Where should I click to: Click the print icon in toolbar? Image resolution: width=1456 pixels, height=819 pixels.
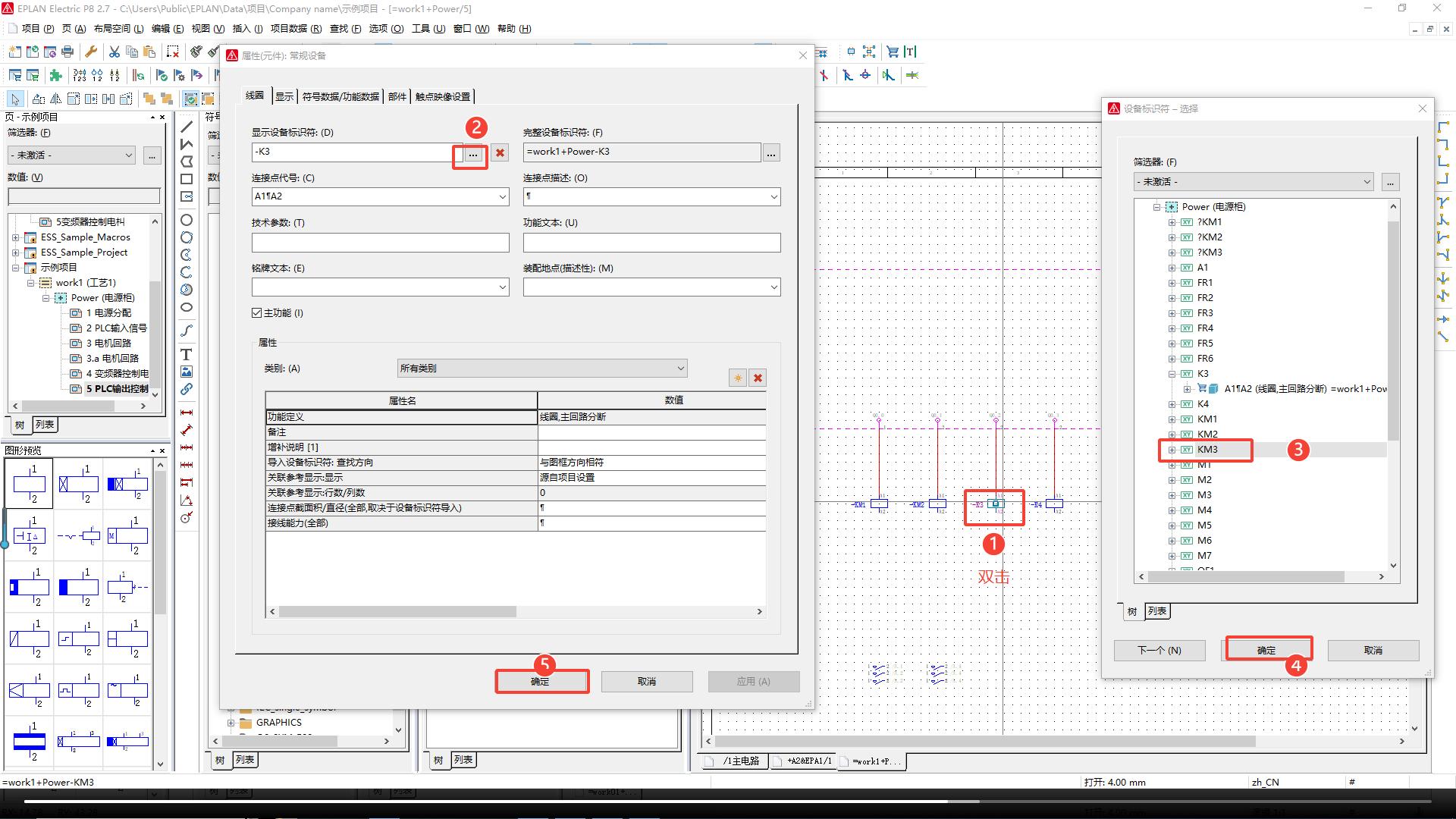pos(67,52)
